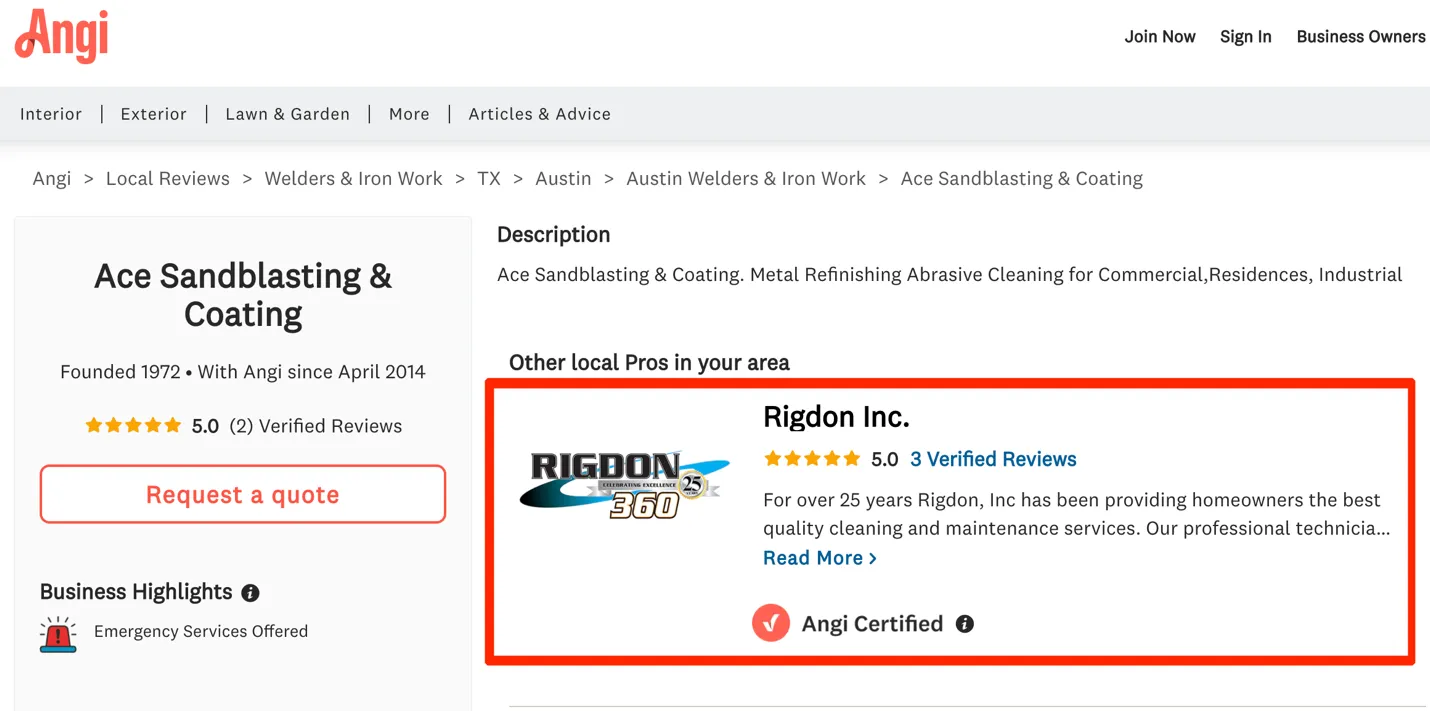Viewport: 1430px width, 711px height.
Task: Go to Articles & Advice
Action: point(539,114)
